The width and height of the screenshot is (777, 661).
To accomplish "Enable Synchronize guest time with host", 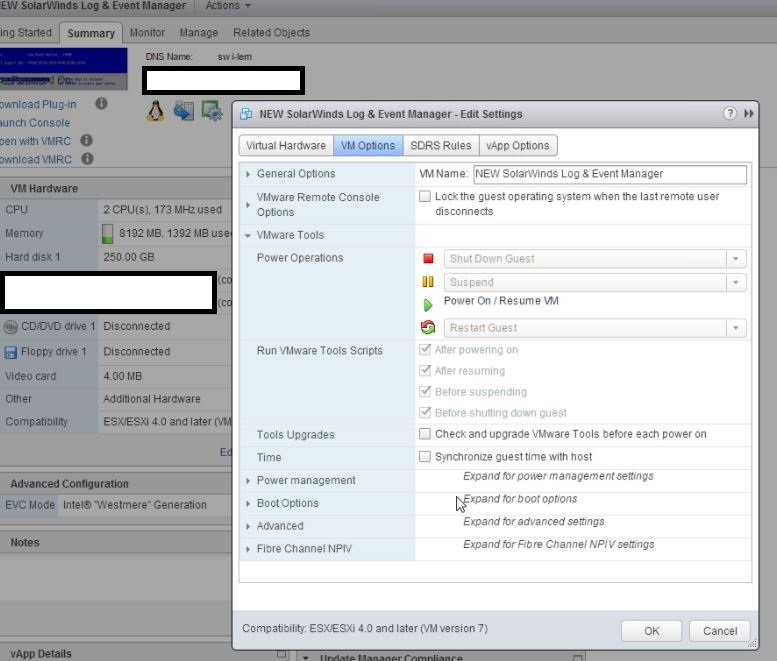I will coord(425,456).
